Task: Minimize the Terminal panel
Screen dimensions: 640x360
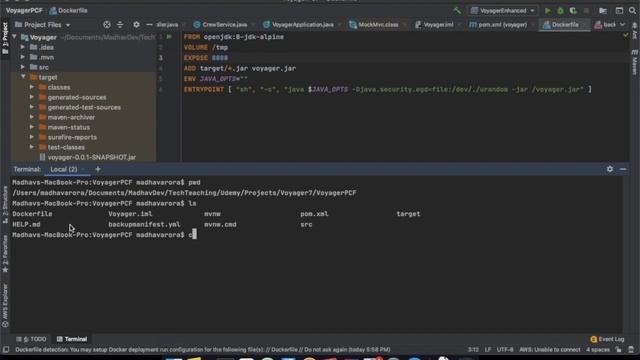Action: (623, 169)
